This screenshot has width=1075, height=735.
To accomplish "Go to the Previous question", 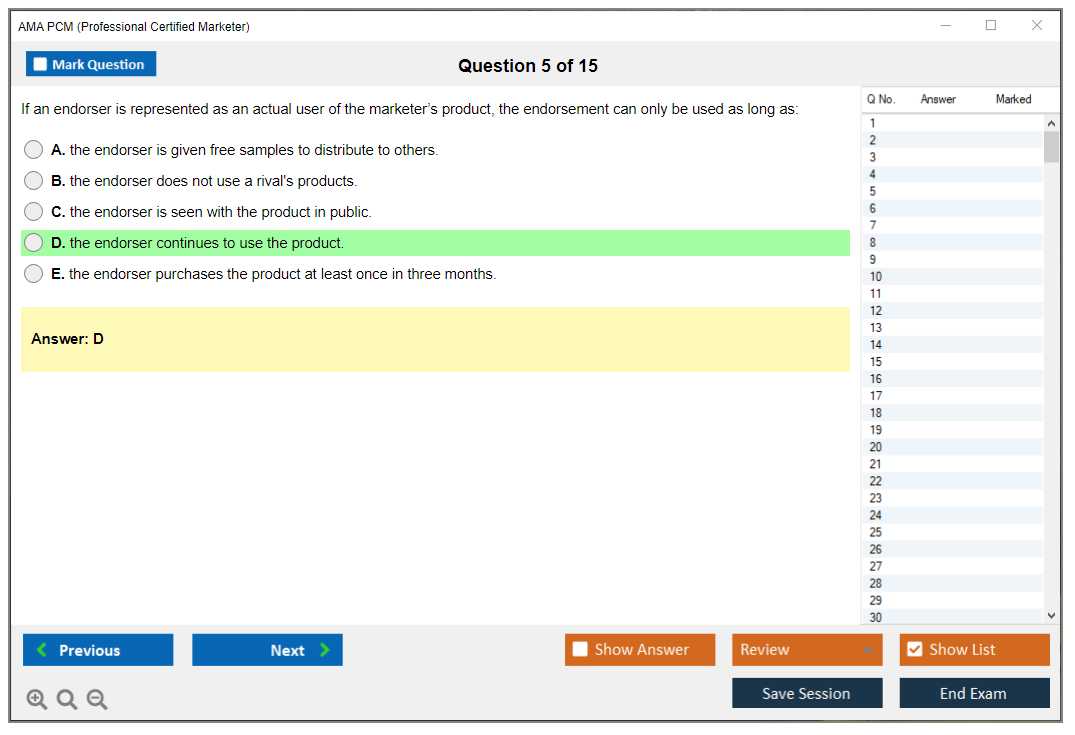I will click(x=98, y=650).
